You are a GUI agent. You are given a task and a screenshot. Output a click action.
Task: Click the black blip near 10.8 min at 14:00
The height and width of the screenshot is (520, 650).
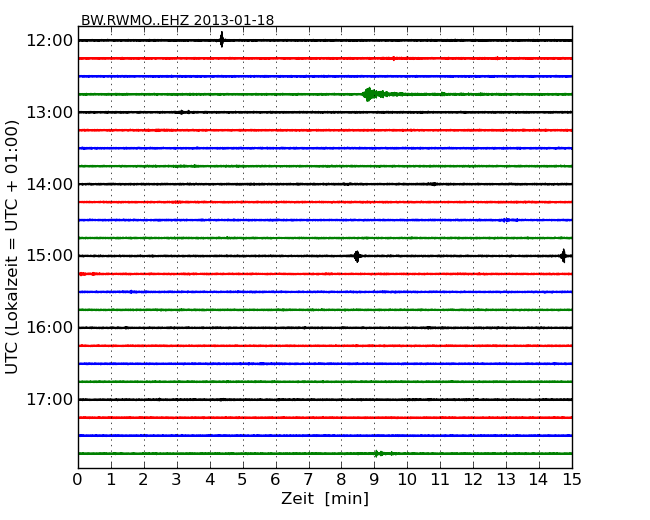[x=433, y=184]
